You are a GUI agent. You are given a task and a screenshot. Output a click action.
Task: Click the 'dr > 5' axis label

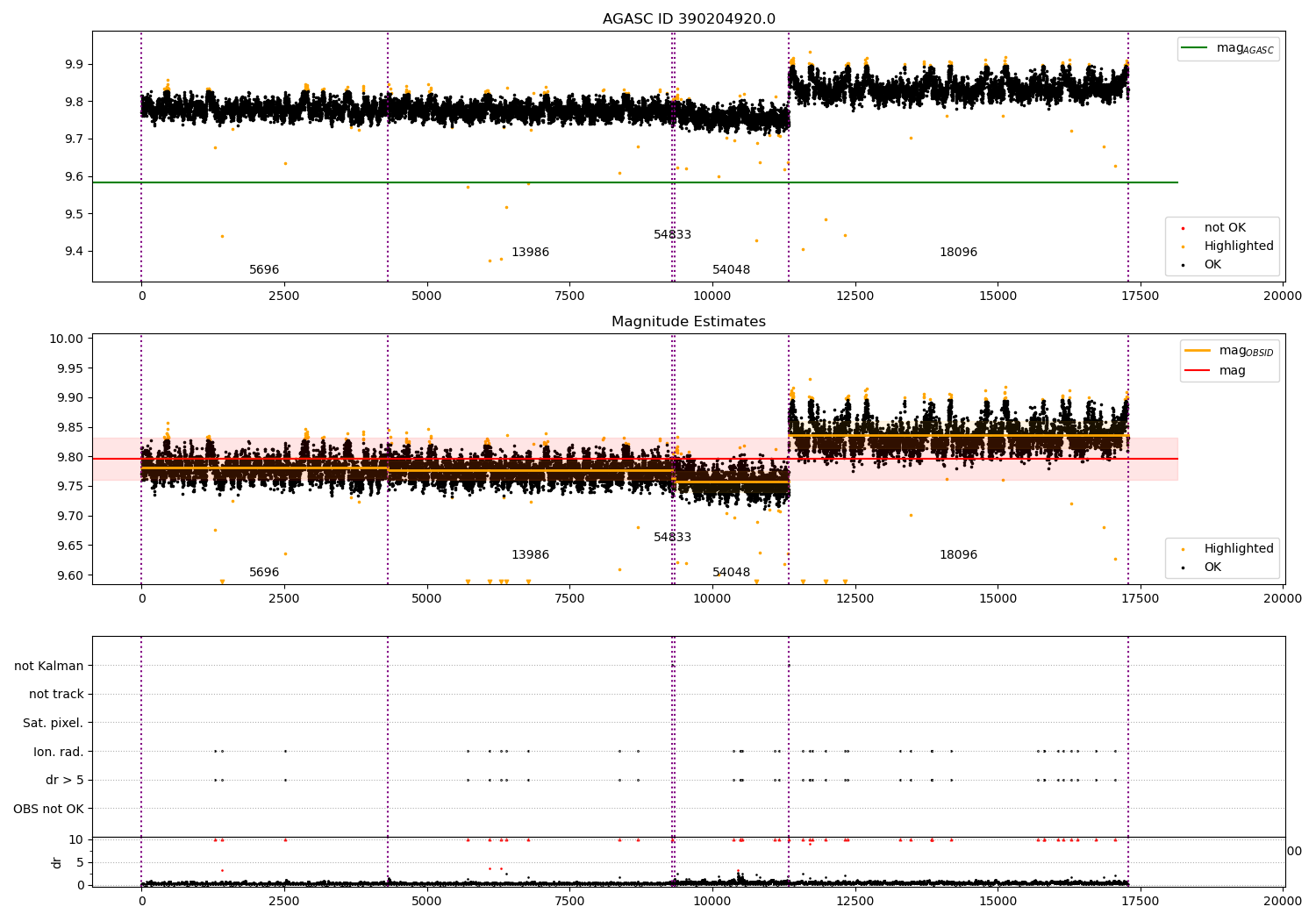(x=65, y=781)
